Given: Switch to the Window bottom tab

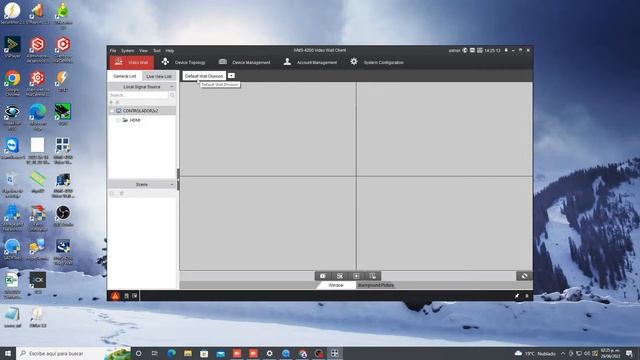Looking at the screenshot, I should point(336,285).
